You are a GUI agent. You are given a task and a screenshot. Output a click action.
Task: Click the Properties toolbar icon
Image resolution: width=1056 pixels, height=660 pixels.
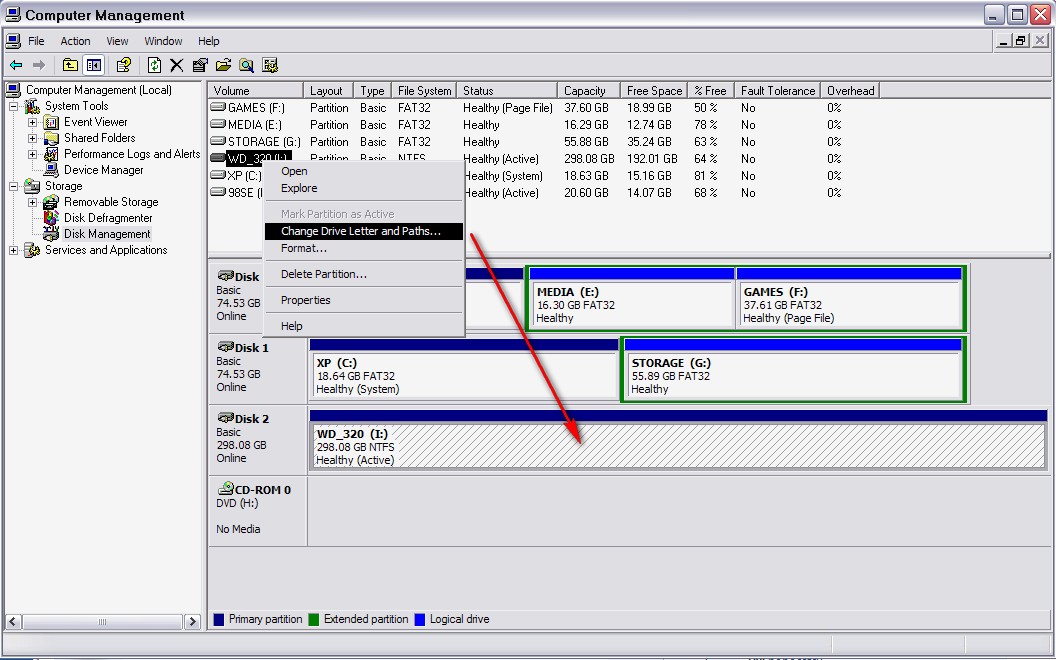pyautogui.click(x=200, y=65)
